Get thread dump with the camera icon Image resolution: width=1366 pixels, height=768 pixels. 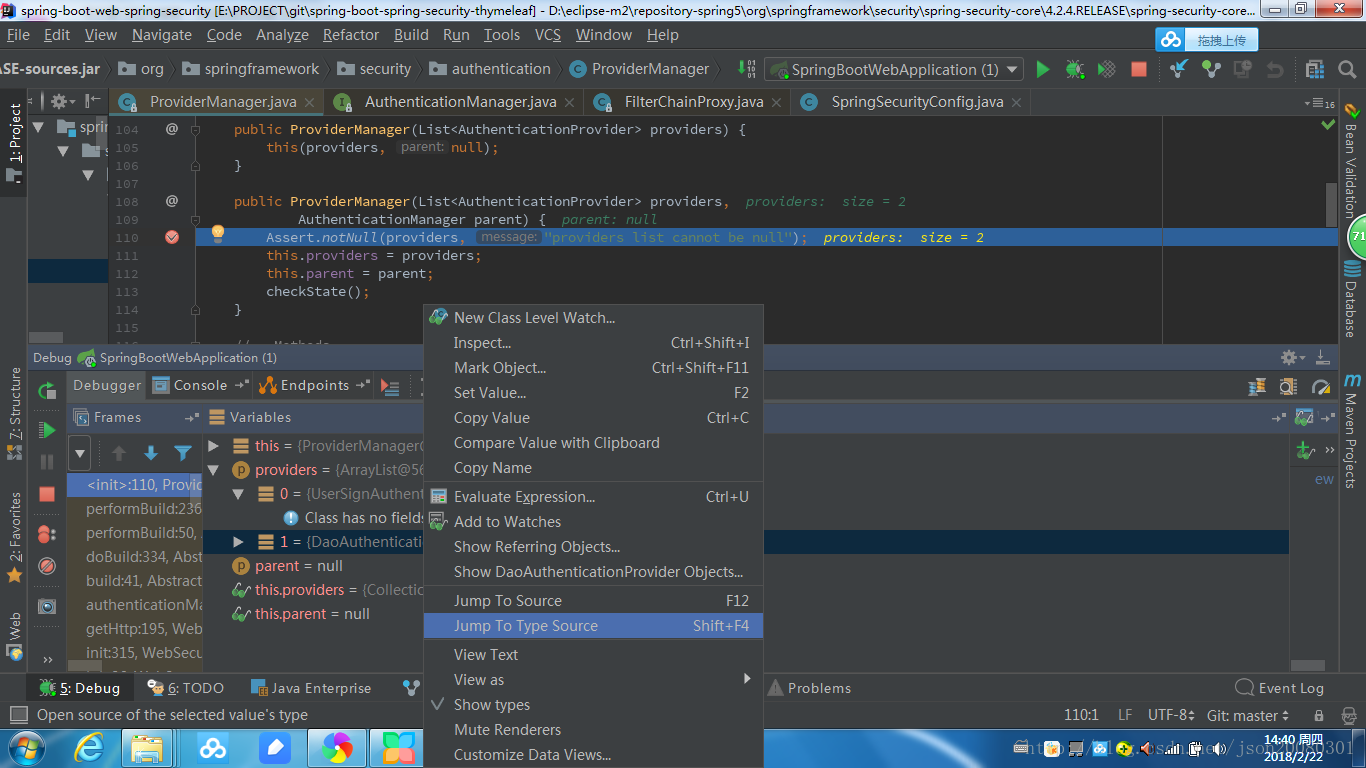47,606
